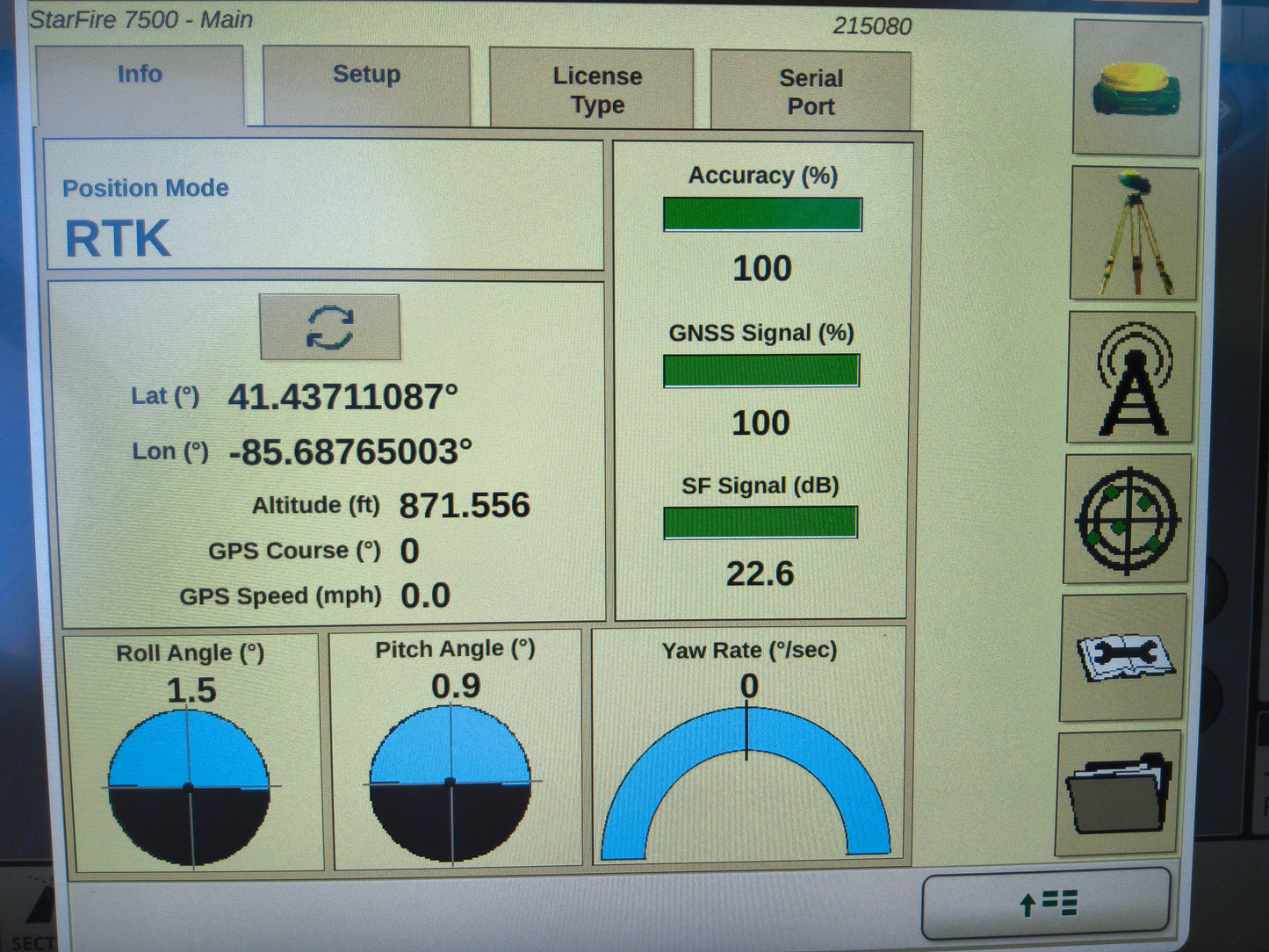Click the Position Mode label
This screenshot has height=952, width=1269.
(146, 188)
